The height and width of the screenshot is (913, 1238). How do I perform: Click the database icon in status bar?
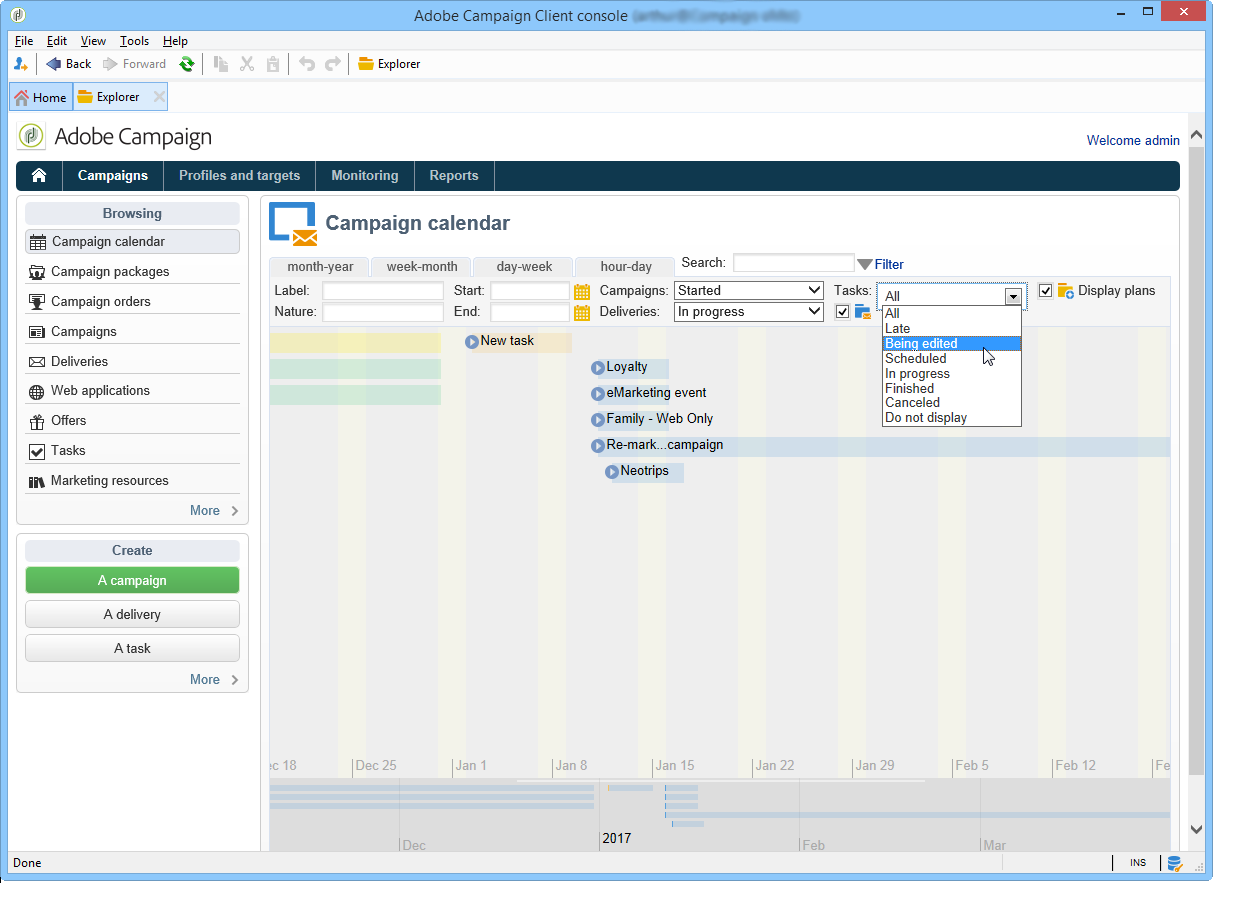[1174, 863]
